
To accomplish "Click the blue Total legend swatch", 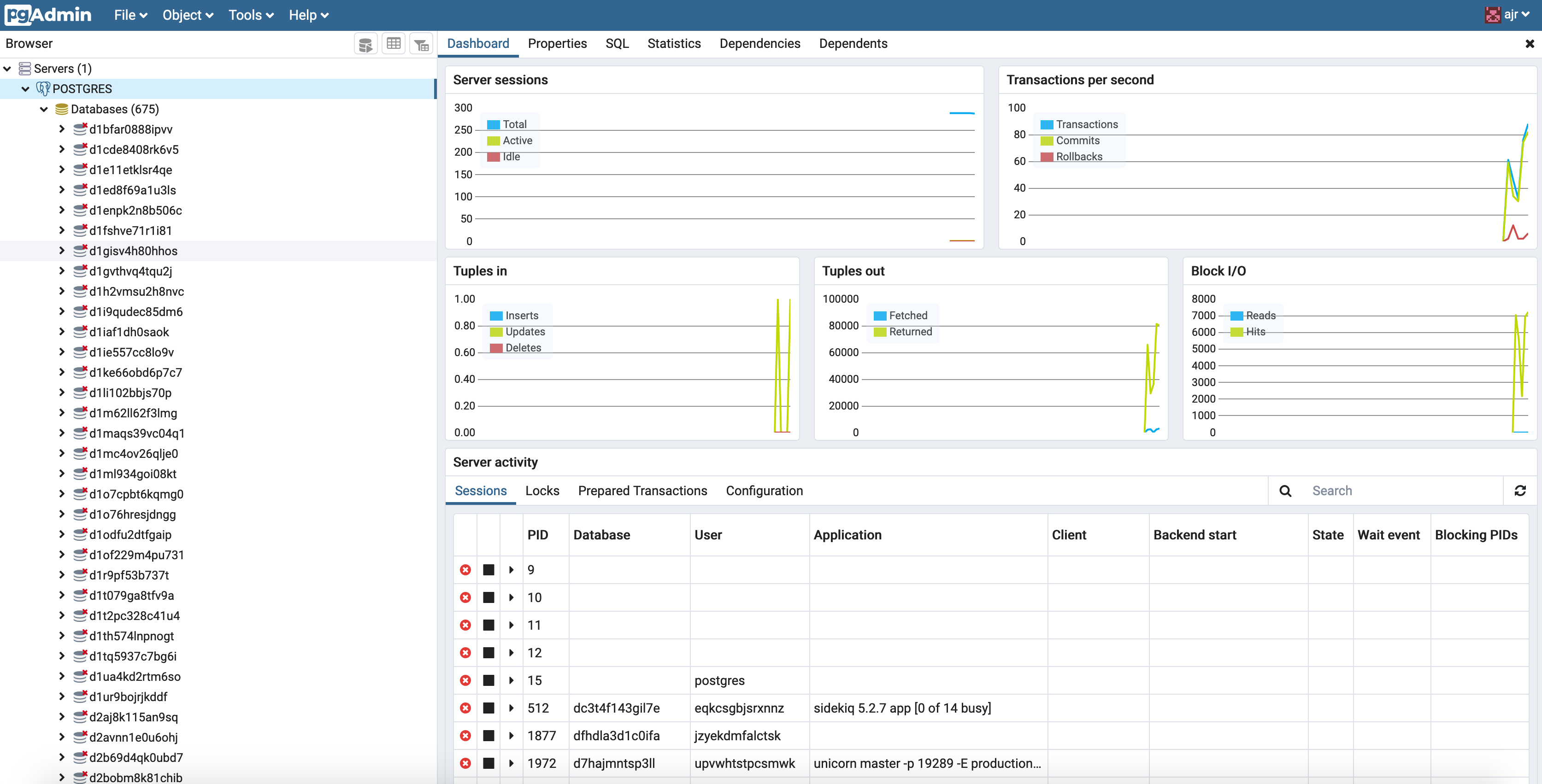I will point(493,124).
